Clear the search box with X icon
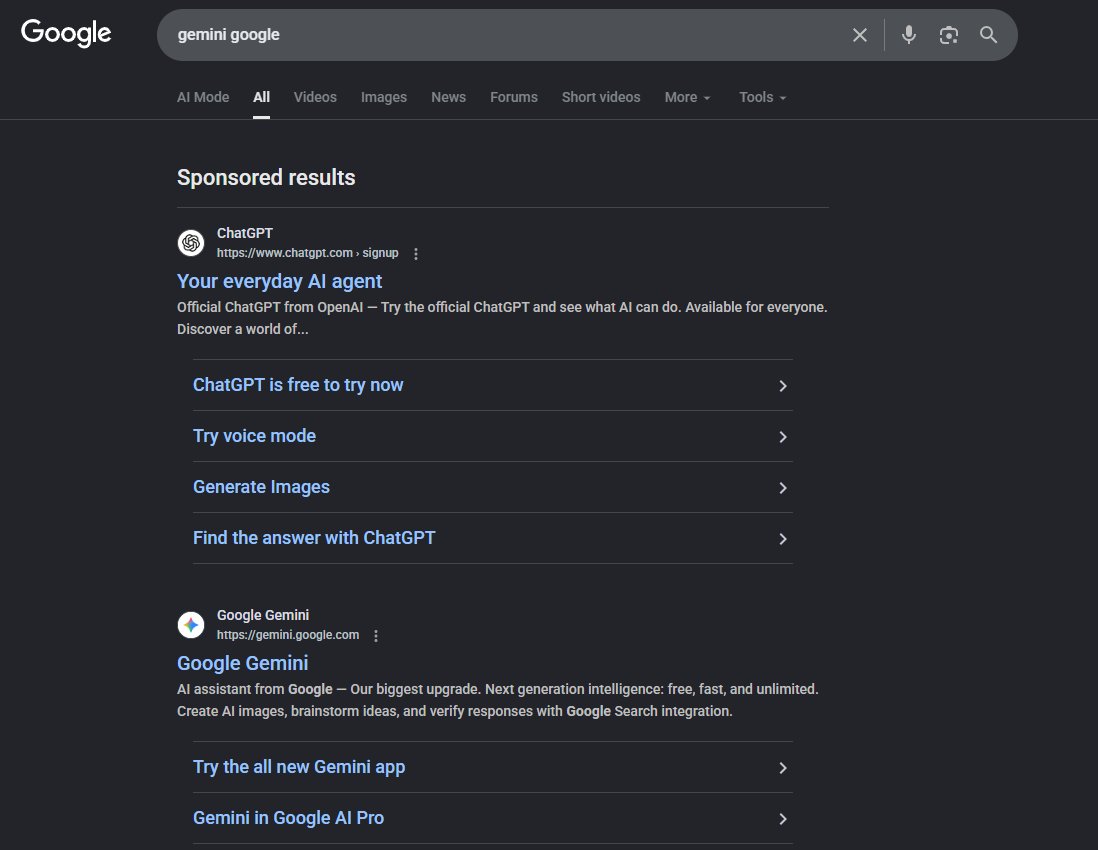Image resolution: width=1098 pixels, height=850 pixels. [860, 35]
